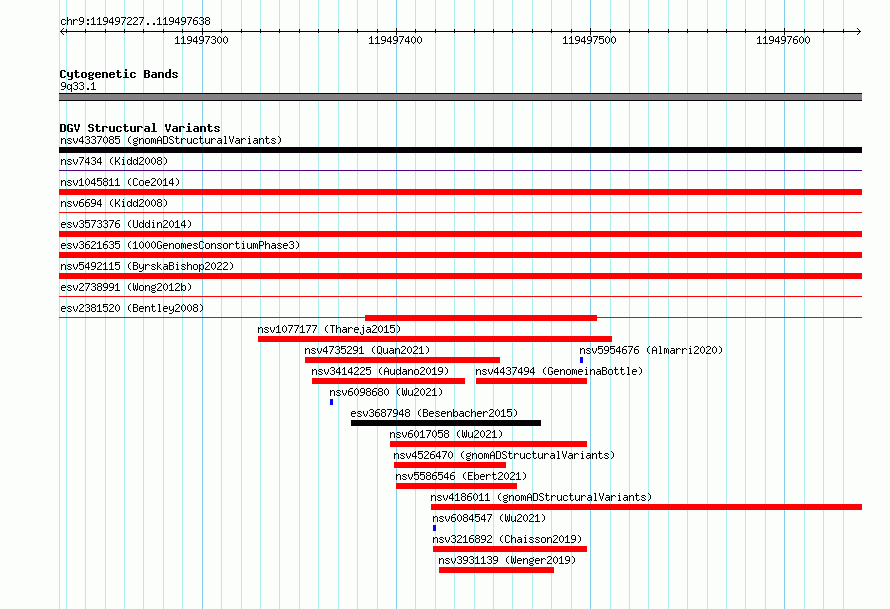The width and height of the screenshot is (890, 609).
Task: Click nsv5586546 (Ebert2021) label
Action: (461, 476)
